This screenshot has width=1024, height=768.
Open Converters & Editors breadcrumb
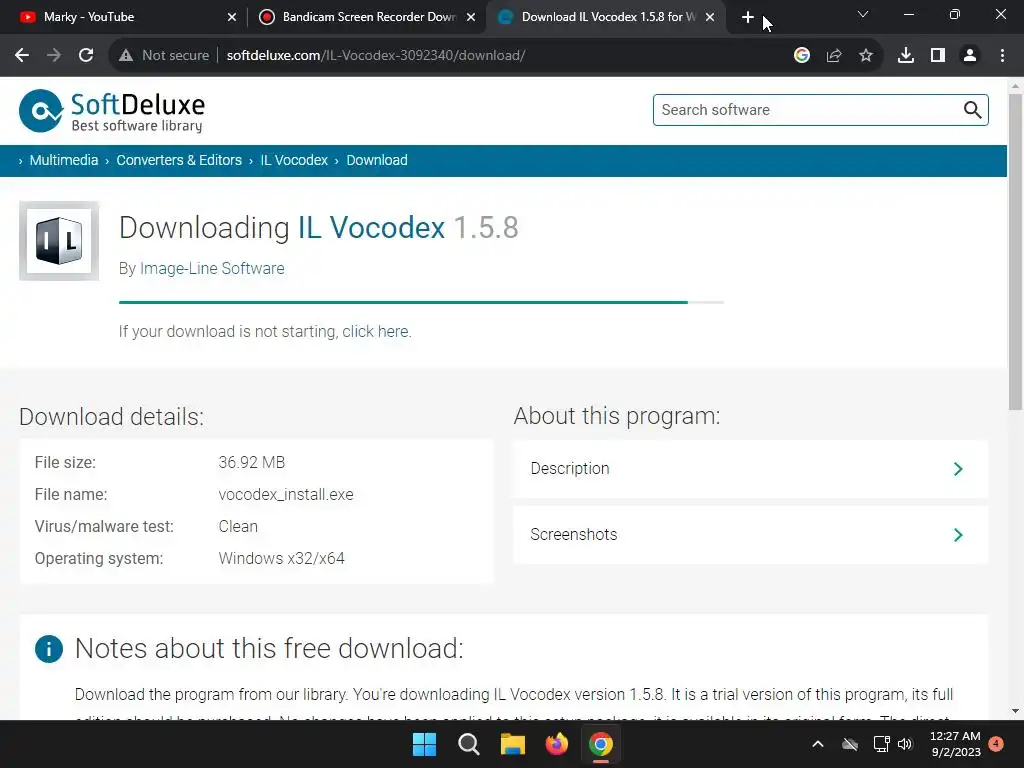coord(179,161)
